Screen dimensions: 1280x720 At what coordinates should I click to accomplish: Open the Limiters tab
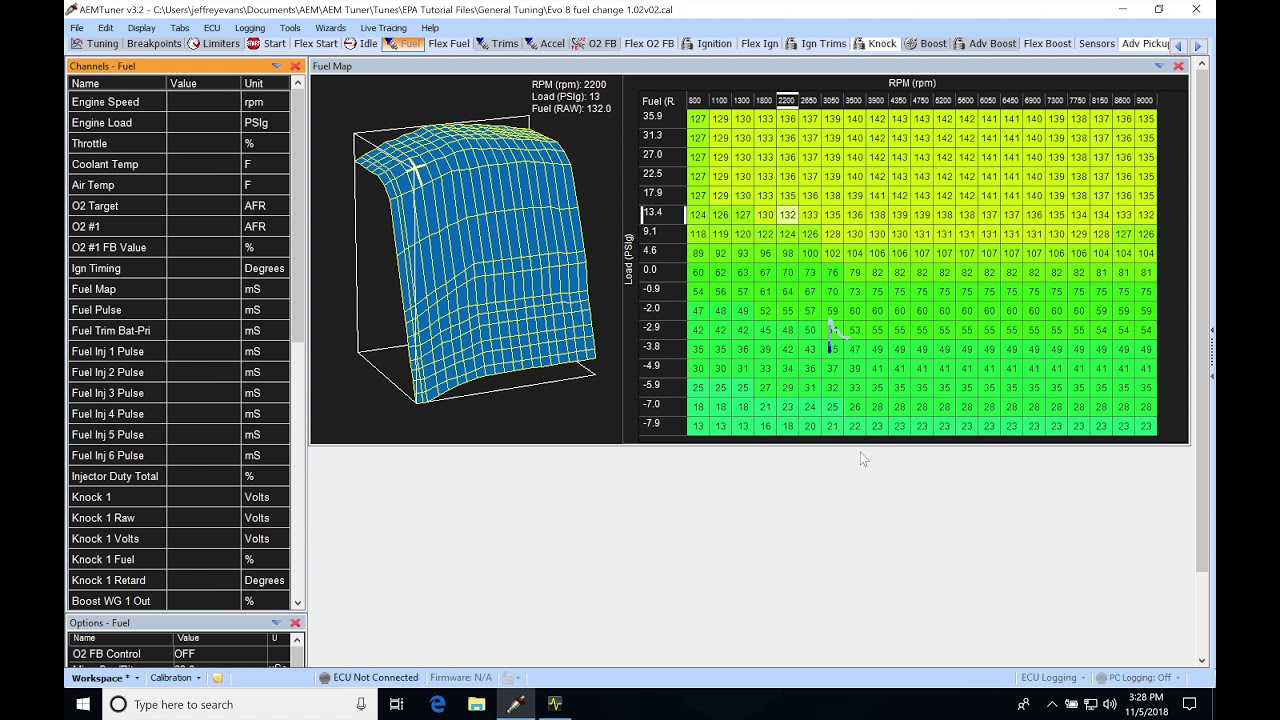coord(214,44)
